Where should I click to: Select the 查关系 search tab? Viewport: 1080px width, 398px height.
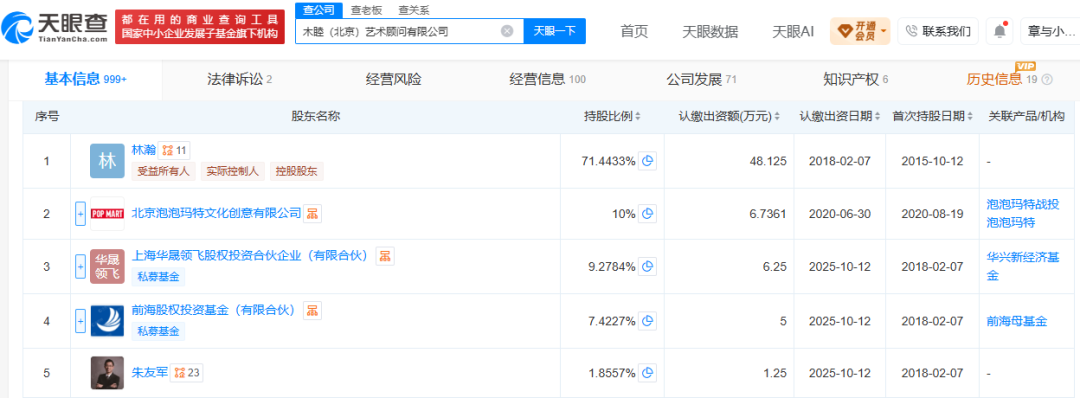[414, 10]
